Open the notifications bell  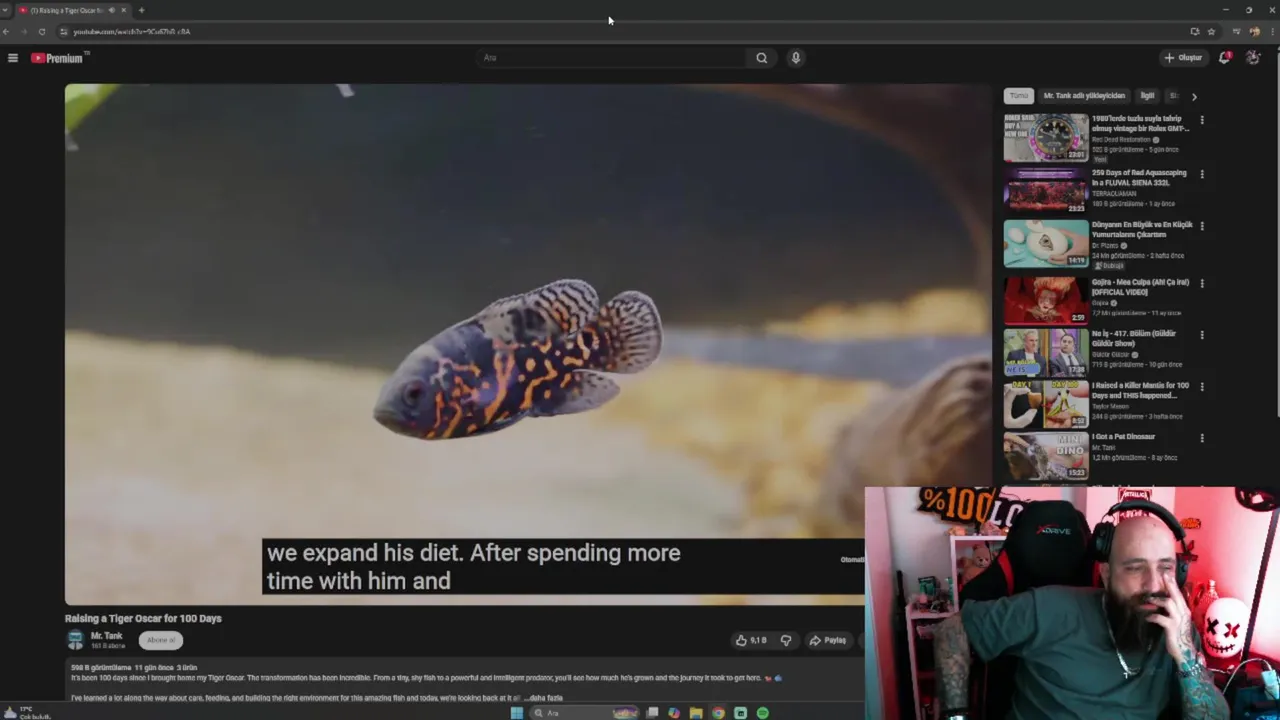coord(1225,58)
